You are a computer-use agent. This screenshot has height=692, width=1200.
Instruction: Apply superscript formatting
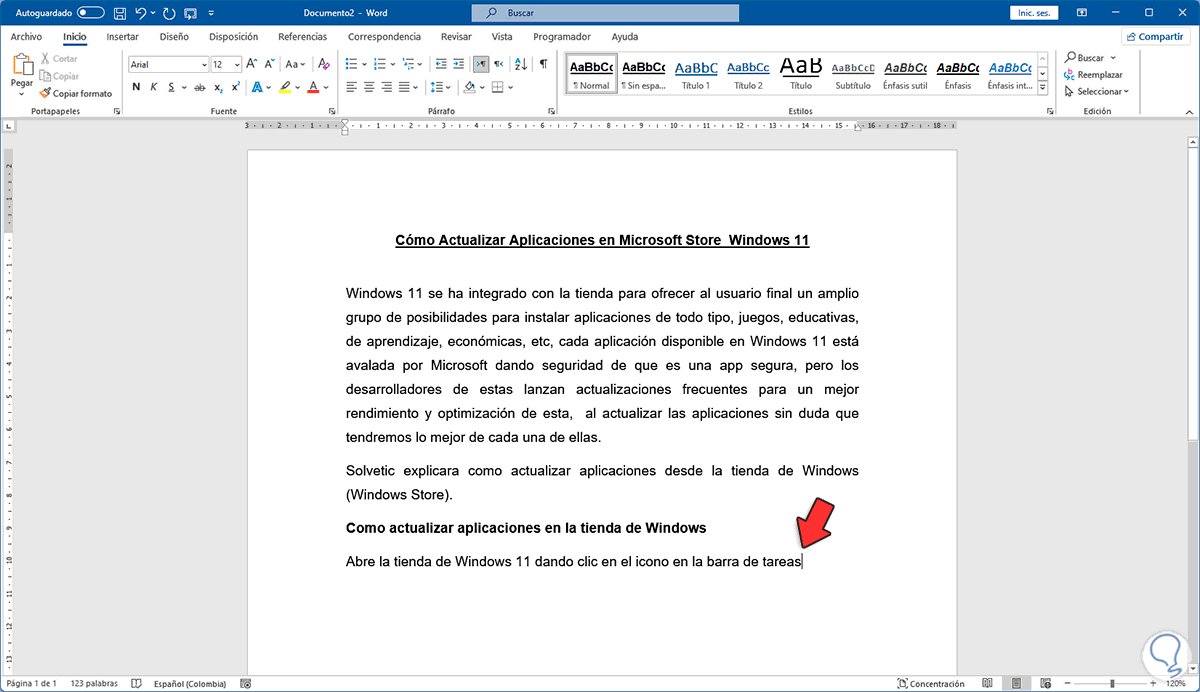(x=236, y=87)
